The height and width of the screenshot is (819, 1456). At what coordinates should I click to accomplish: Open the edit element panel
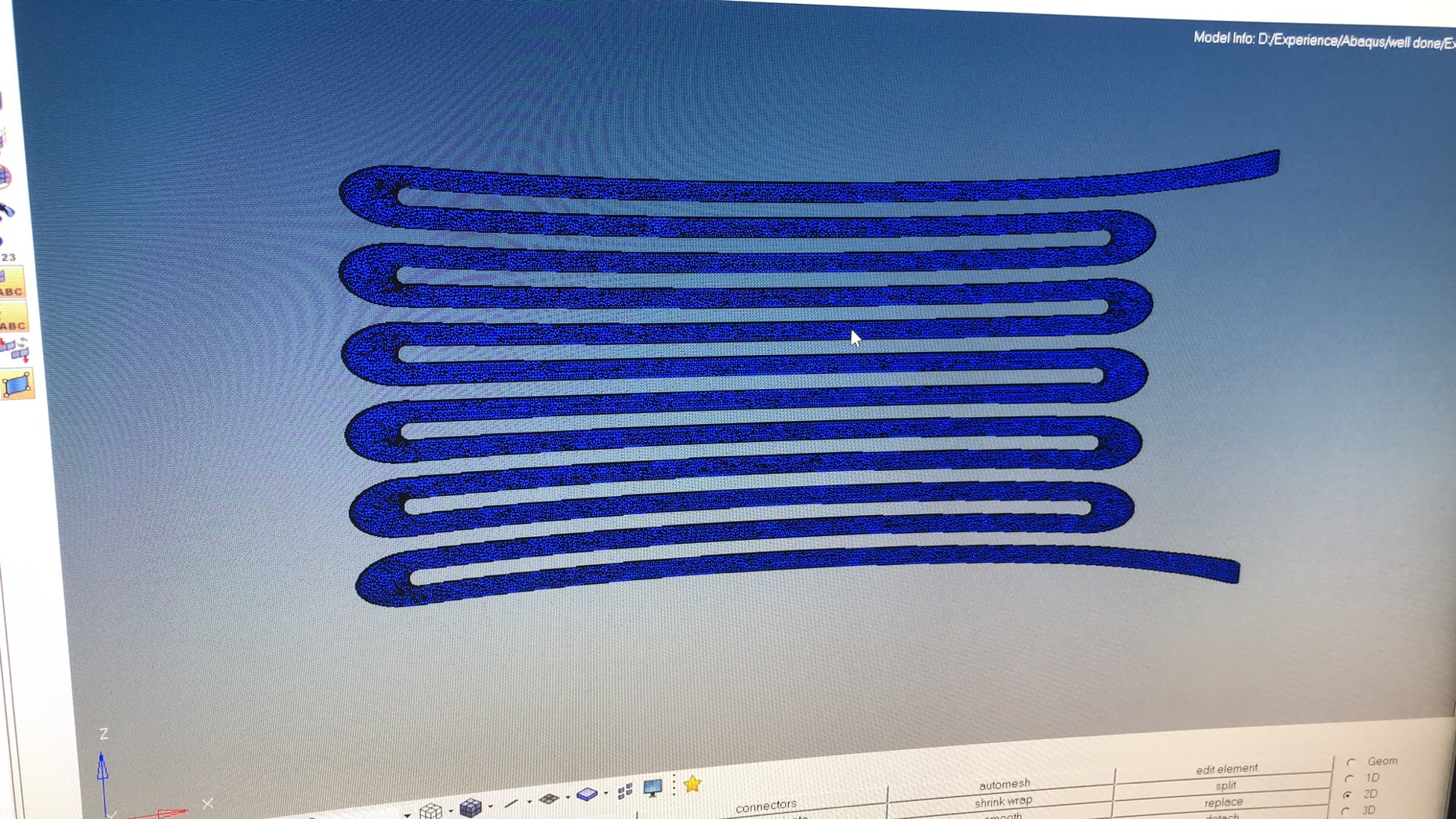click(1226, 769)
